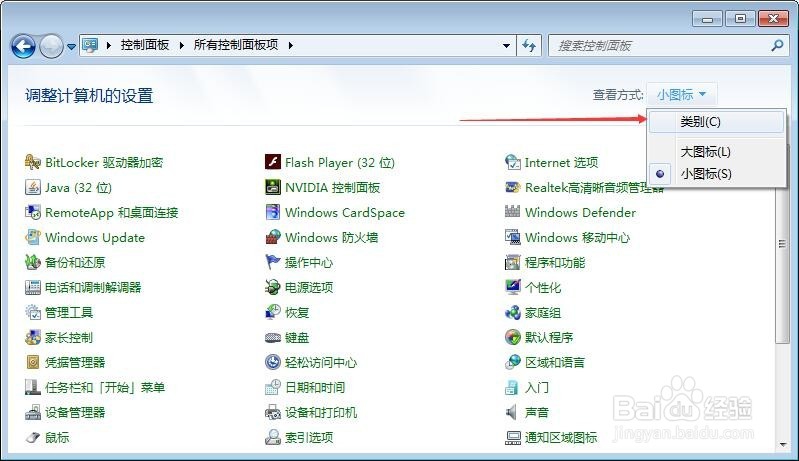Click the Flash Player (32 位) icon
The image size is (799, 461).
pyautogui.click(x=273, y=162)
